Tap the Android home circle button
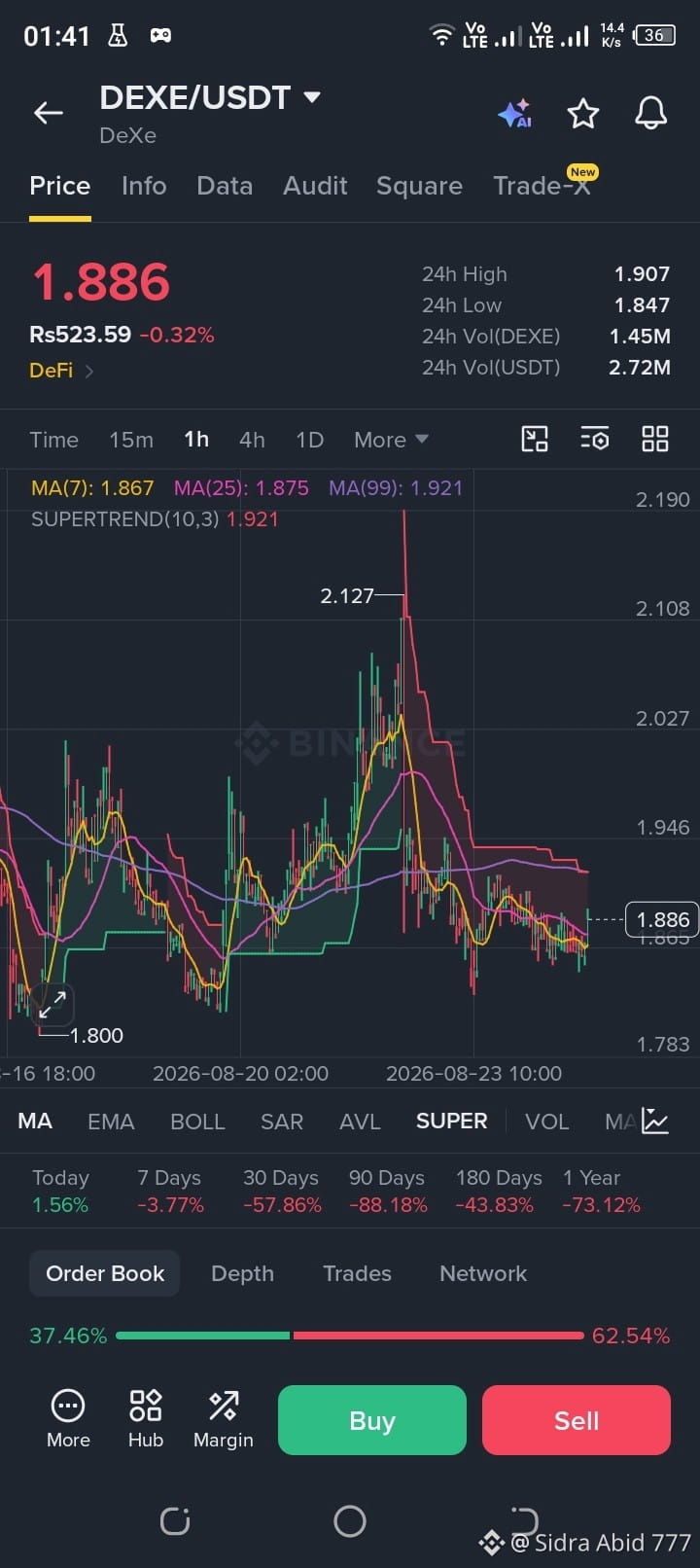This screenshot has height=1568, width=700. click(350, 1520)
